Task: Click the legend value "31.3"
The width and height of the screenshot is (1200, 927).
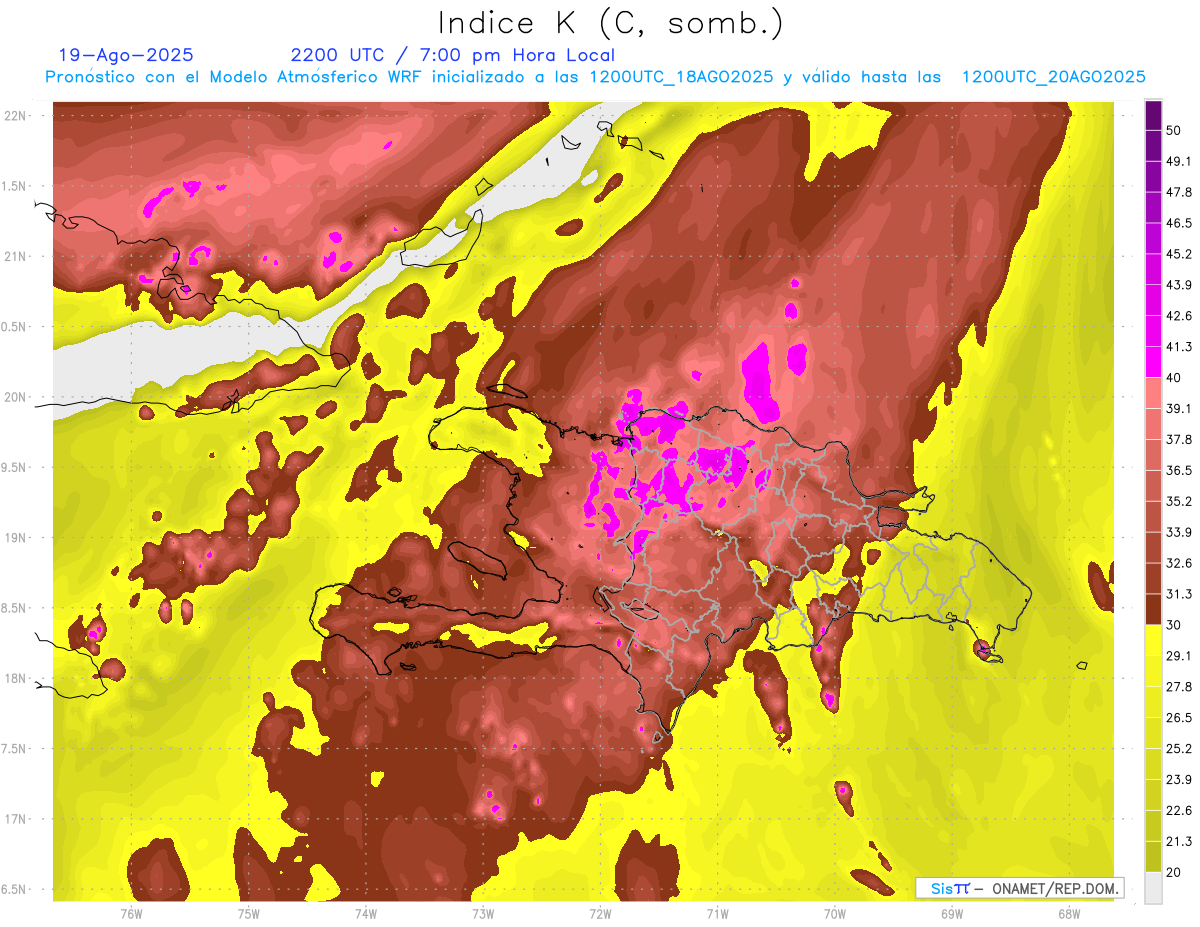Action: pos(1180,594)
